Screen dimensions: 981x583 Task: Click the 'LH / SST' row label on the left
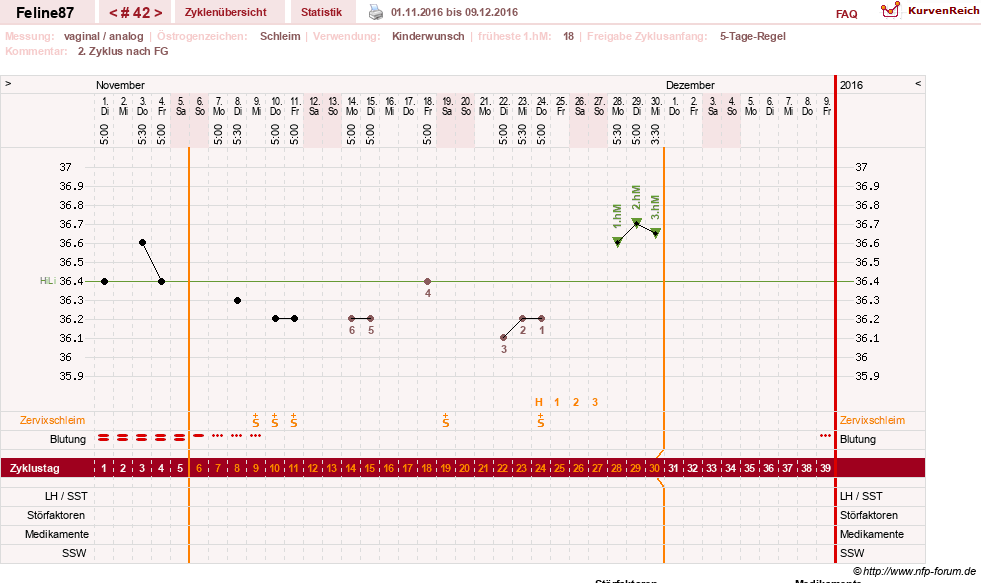click(66, 496)
